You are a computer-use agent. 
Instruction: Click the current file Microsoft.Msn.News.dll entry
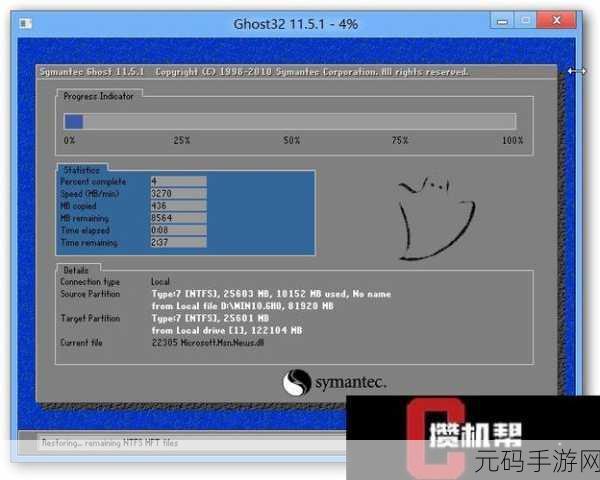click(x=208, y=343)
